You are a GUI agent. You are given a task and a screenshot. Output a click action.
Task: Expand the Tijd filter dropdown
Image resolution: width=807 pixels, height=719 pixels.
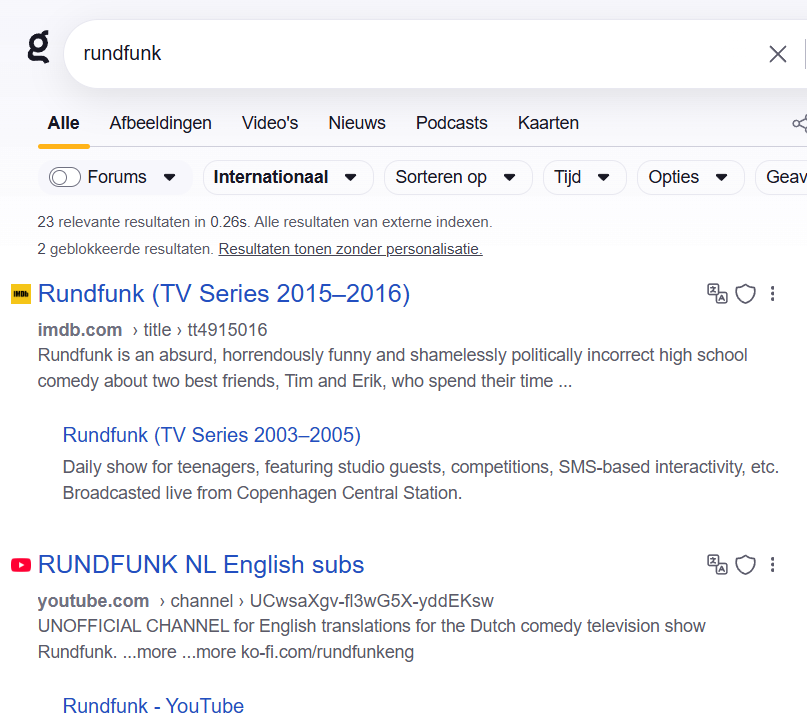click(584, 177)
